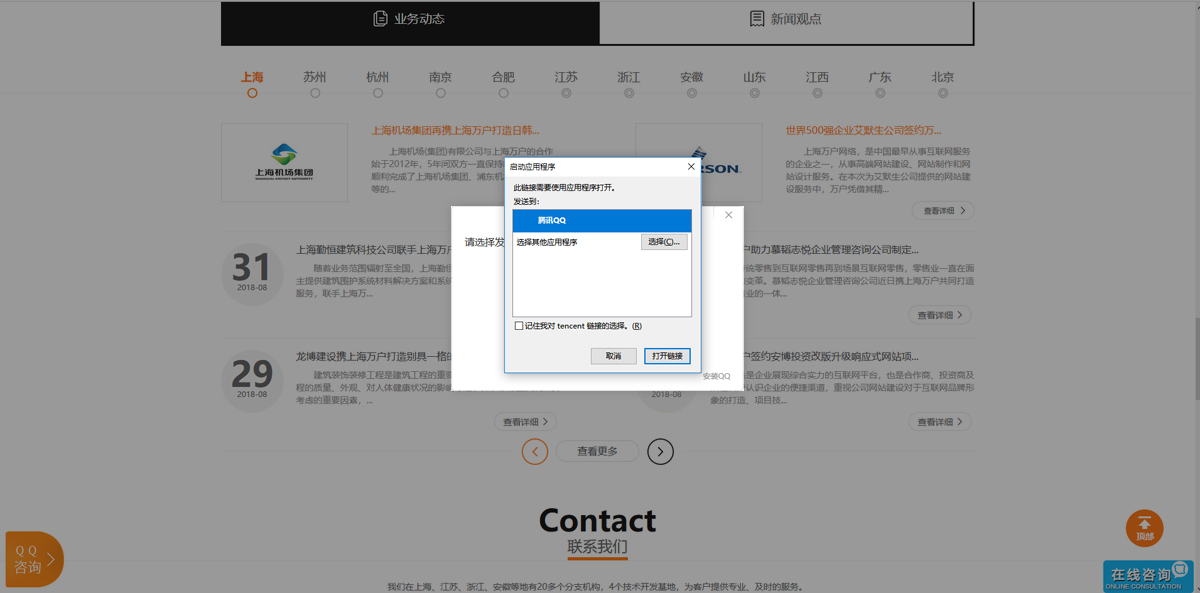Click the circle marker under 江西
This screenshot has width=1200, height=593.
click(817, 93)
